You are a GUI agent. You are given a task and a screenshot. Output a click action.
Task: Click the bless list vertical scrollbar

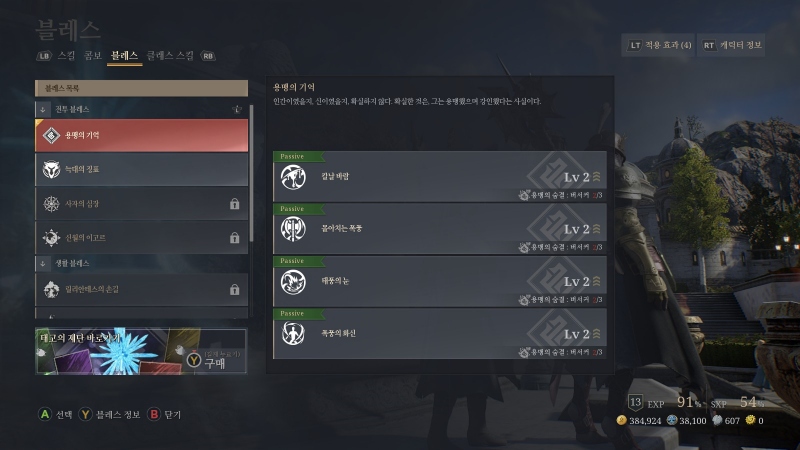251,173
